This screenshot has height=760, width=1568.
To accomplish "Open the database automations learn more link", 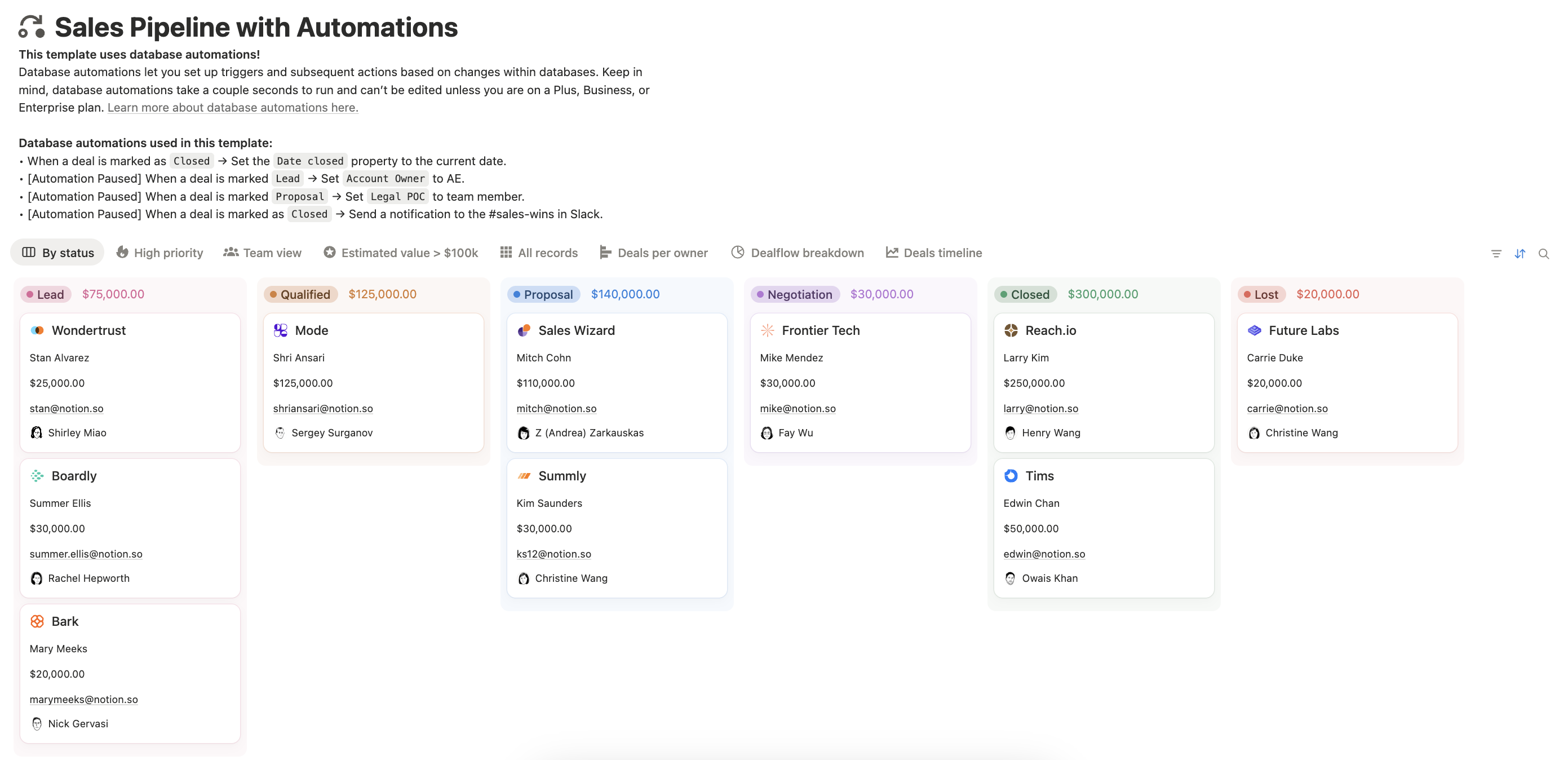I will 233,107.
